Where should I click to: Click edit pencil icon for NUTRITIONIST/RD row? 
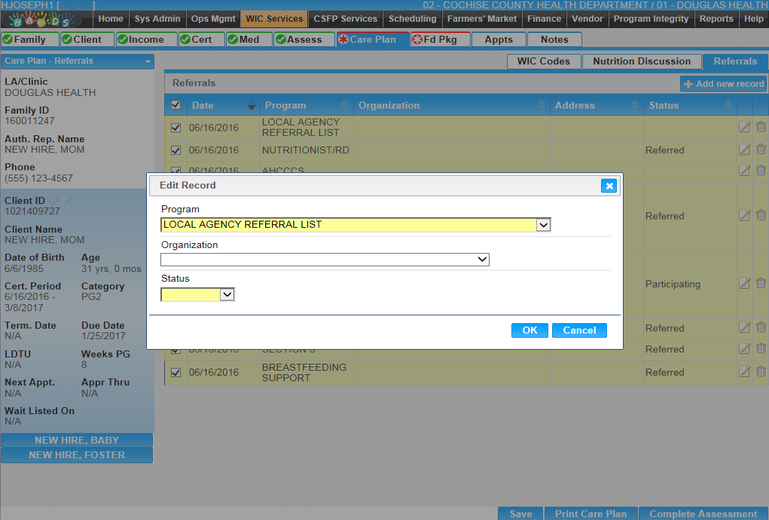[x=744, y=150]
